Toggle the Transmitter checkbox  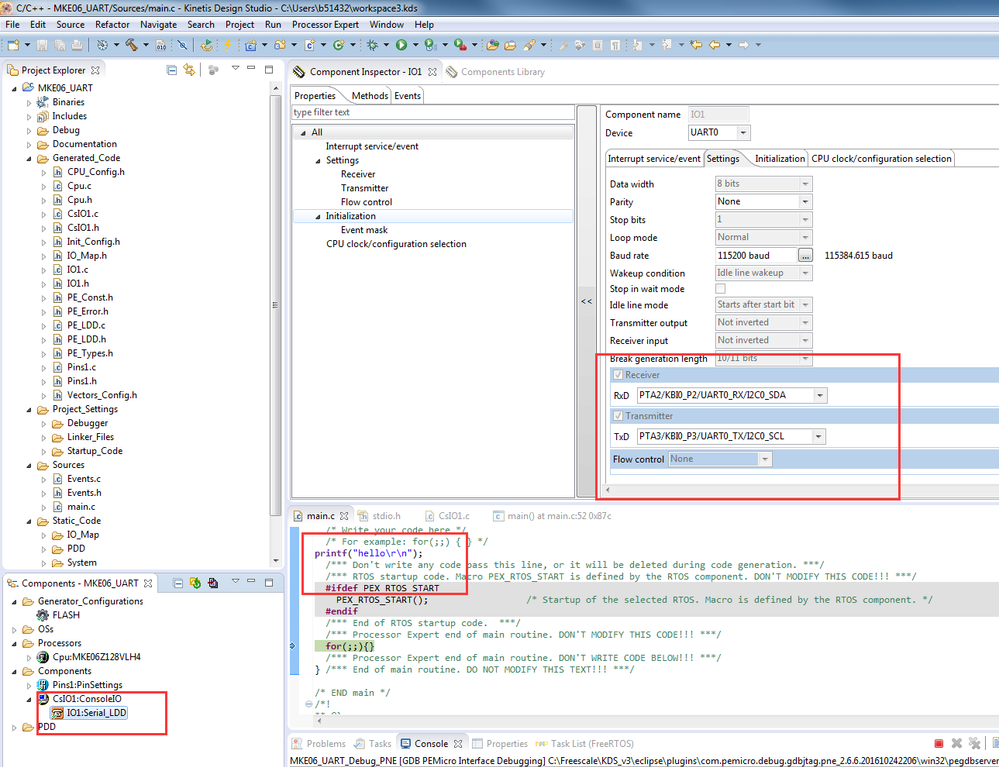click(617, 415)
